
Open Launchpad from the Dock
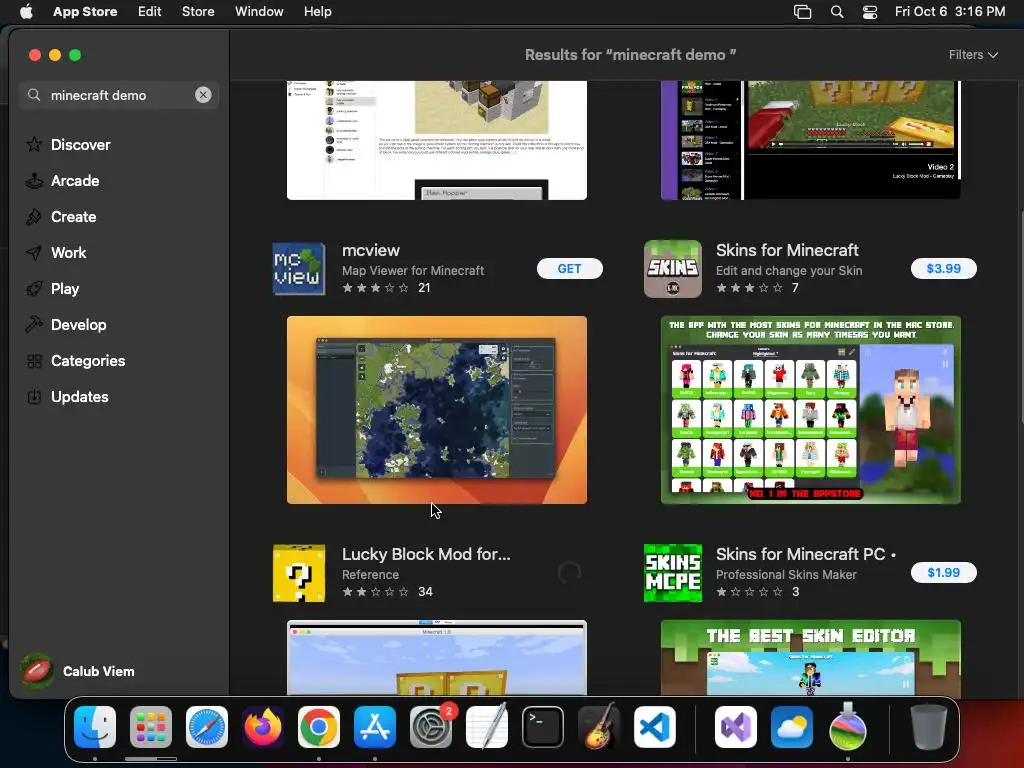coord(151,727)
